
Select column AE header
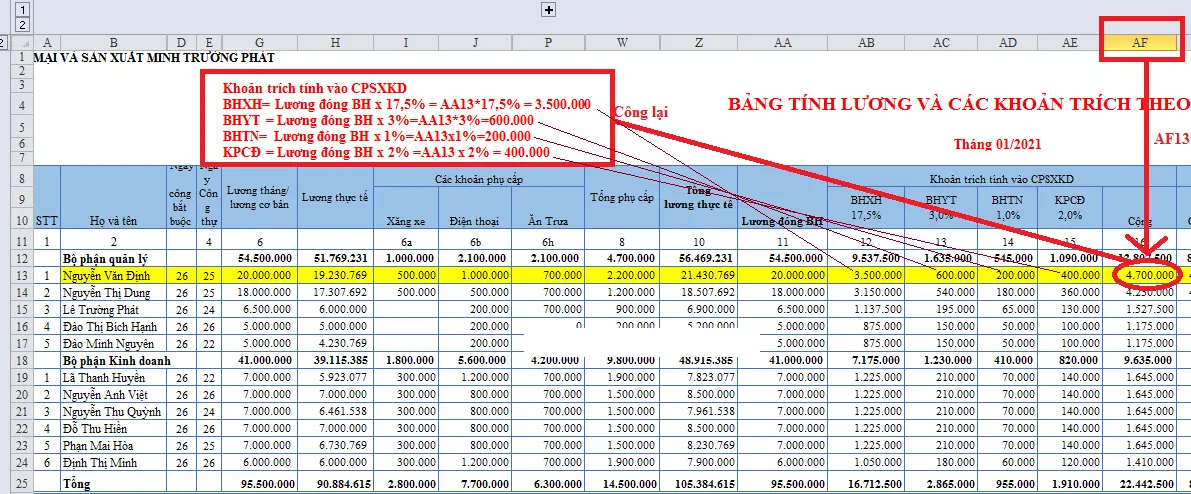1069,43
